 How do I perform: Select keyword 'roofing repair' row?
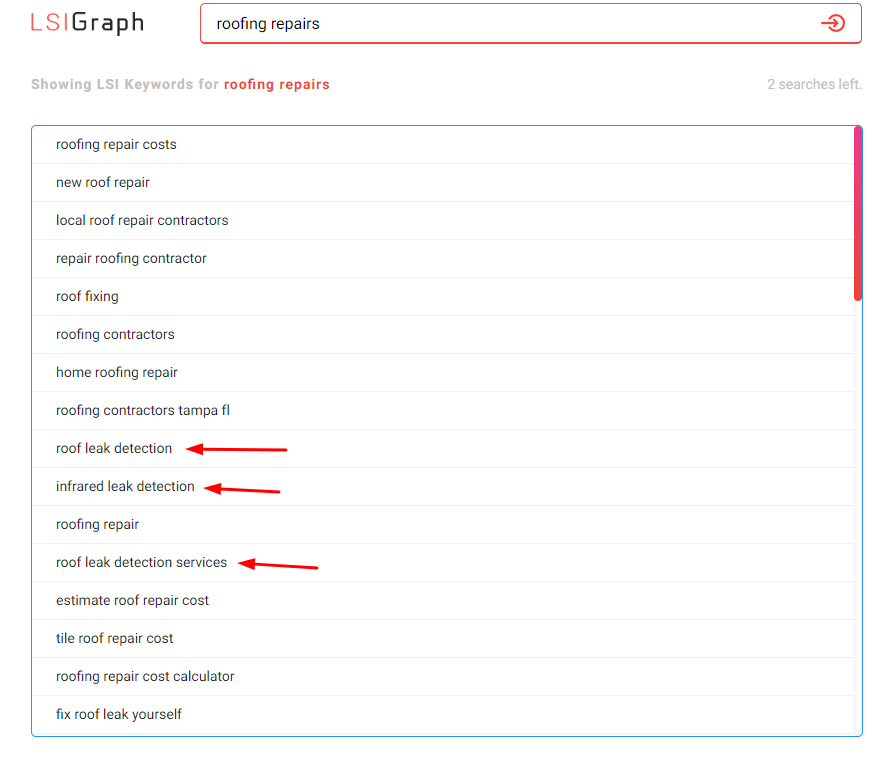click(x=443, y=524)
